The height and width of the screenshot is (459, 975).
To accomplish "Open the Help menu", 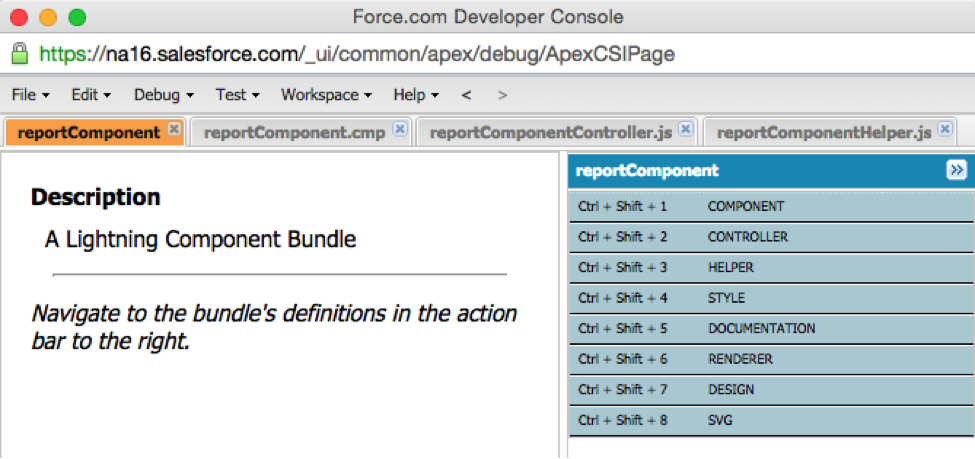I will tap(416, 95).
